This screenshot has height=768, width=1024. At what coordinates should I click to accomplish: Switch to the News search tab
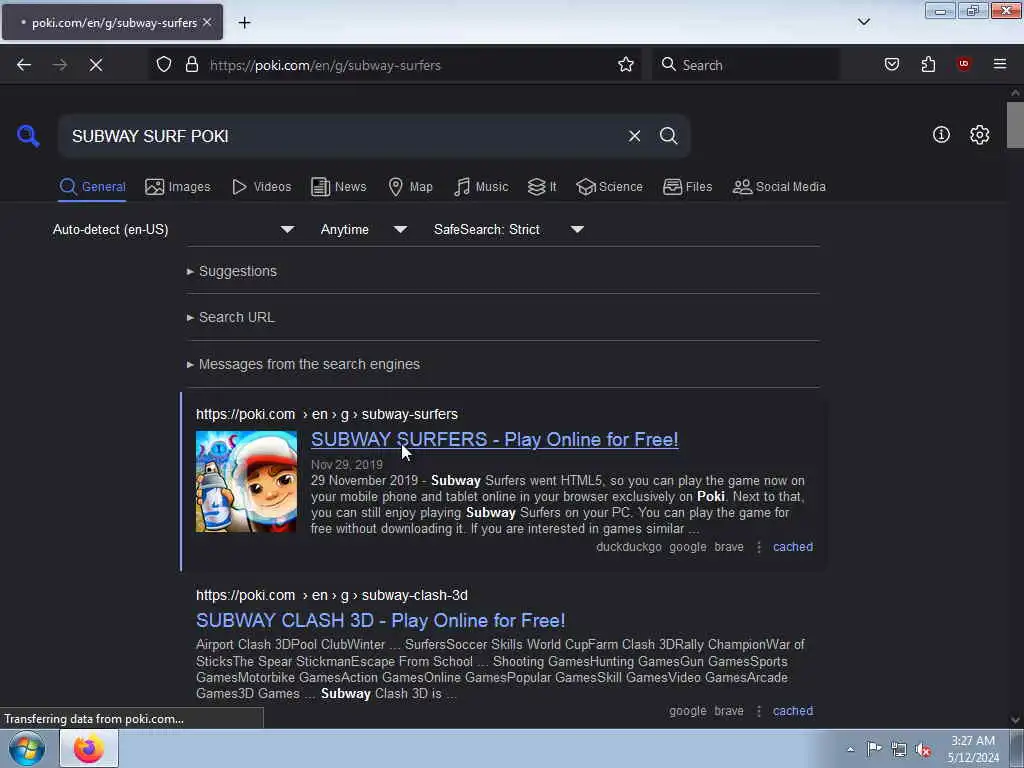pos(338,187)
